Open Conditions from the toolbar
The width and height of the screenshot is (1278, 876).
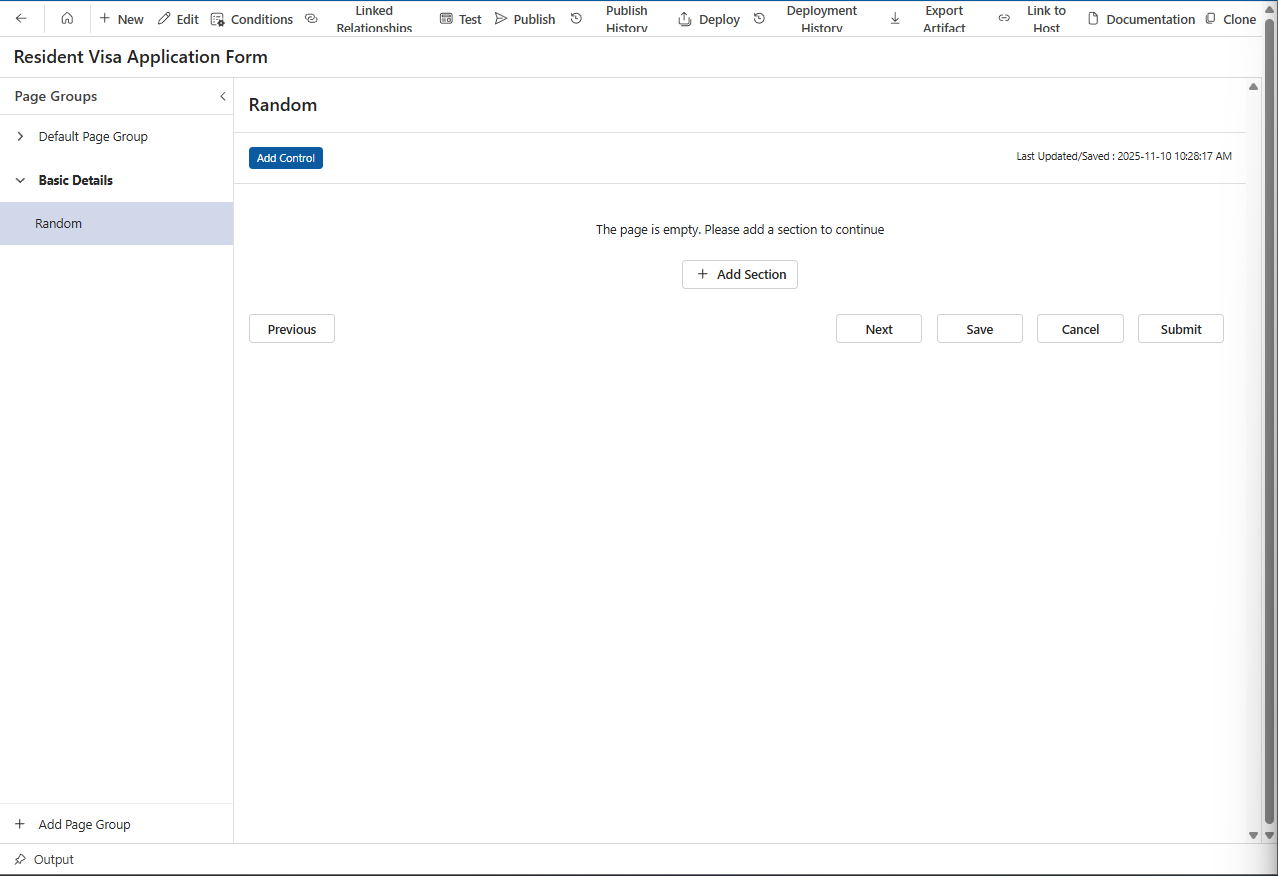click(x=252, y=19)
